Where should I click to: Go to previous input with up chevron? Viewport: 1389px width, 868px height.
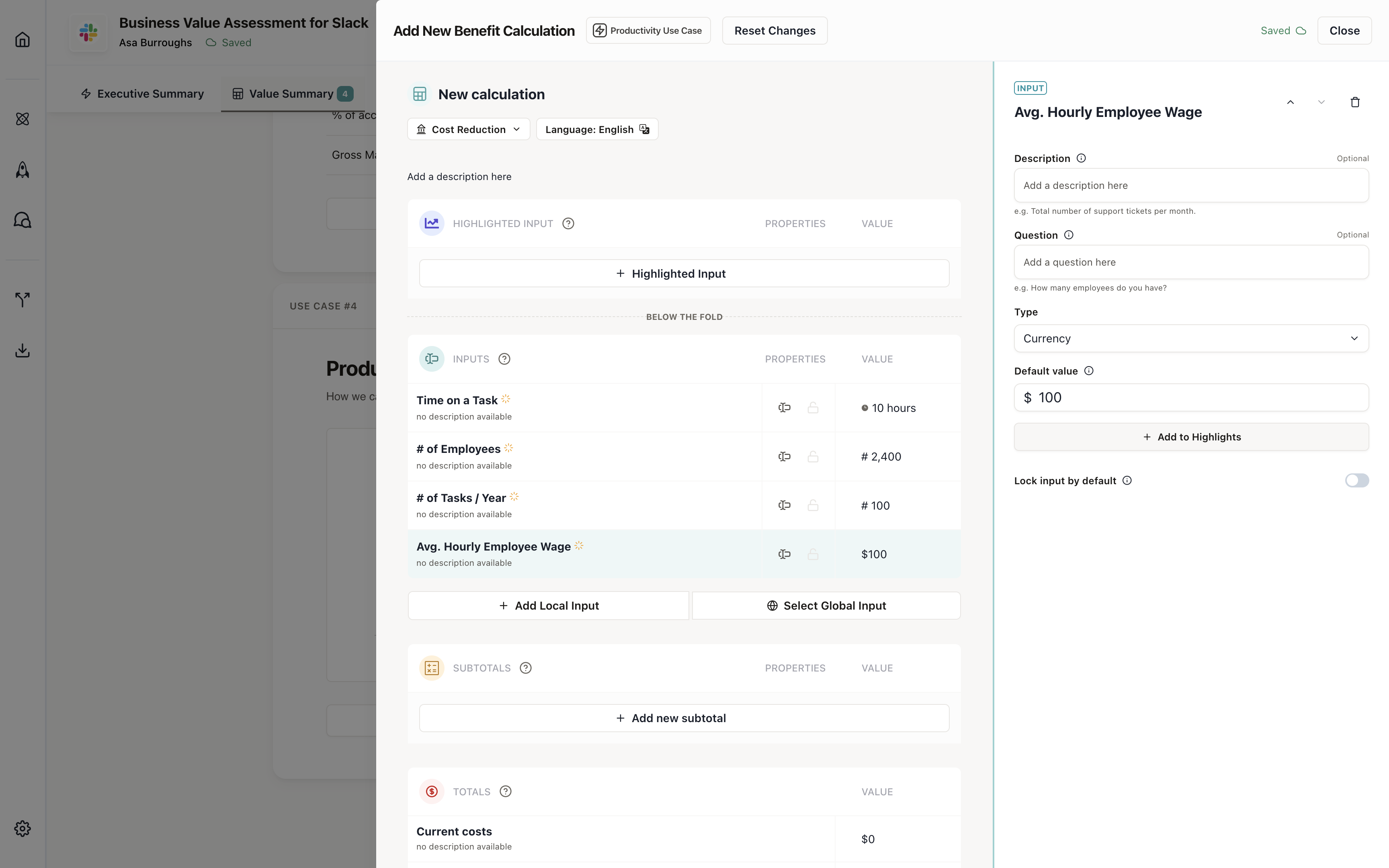click(1290, 102)
